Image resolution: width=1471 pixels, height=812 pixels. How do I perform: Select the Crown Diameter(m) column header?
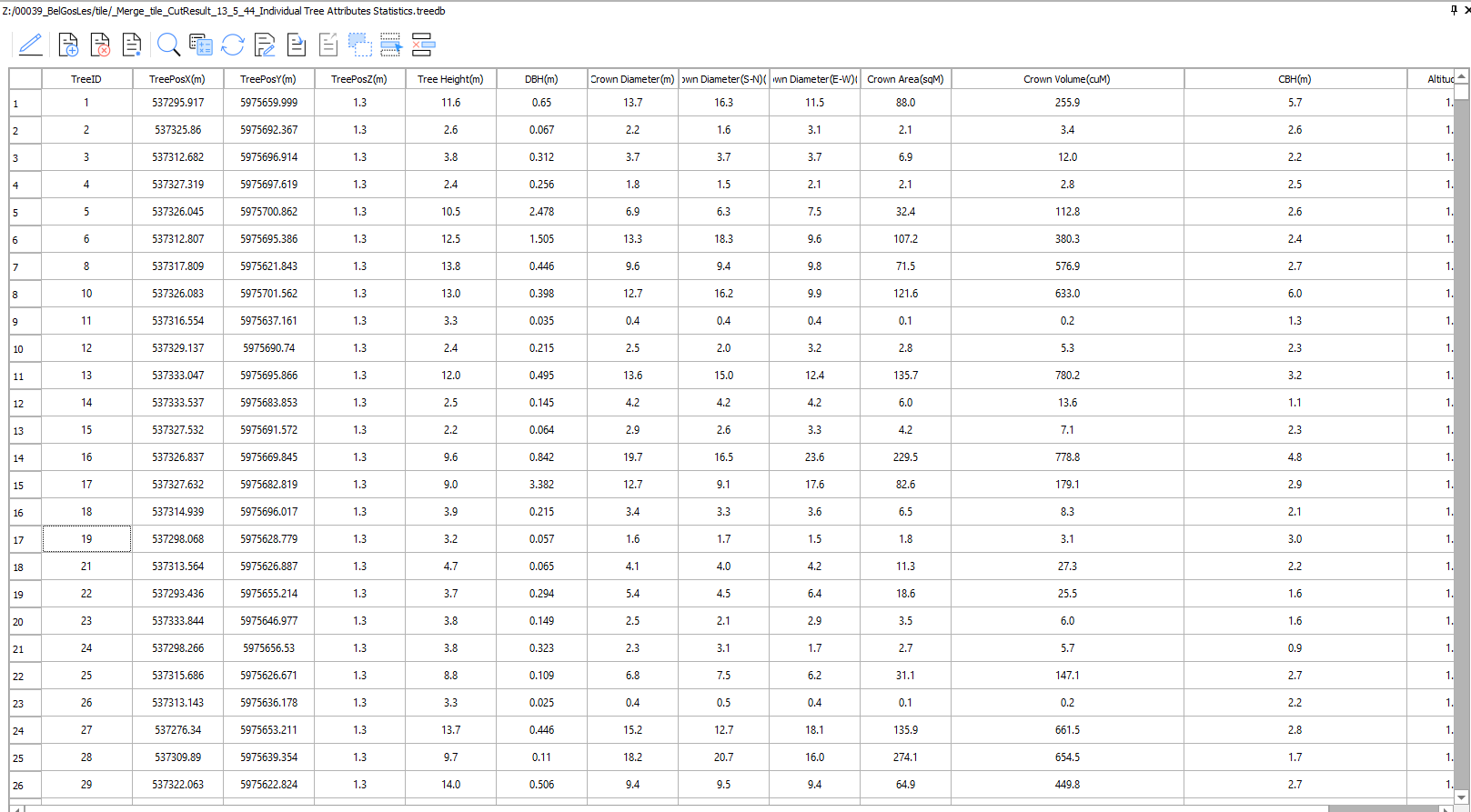[632, 79]
